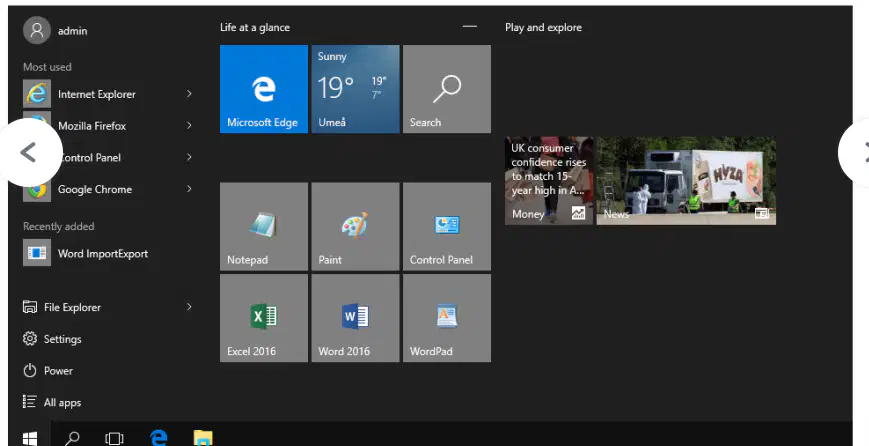
Task: Launch the Paint tile
Action: tap(355, 227)
